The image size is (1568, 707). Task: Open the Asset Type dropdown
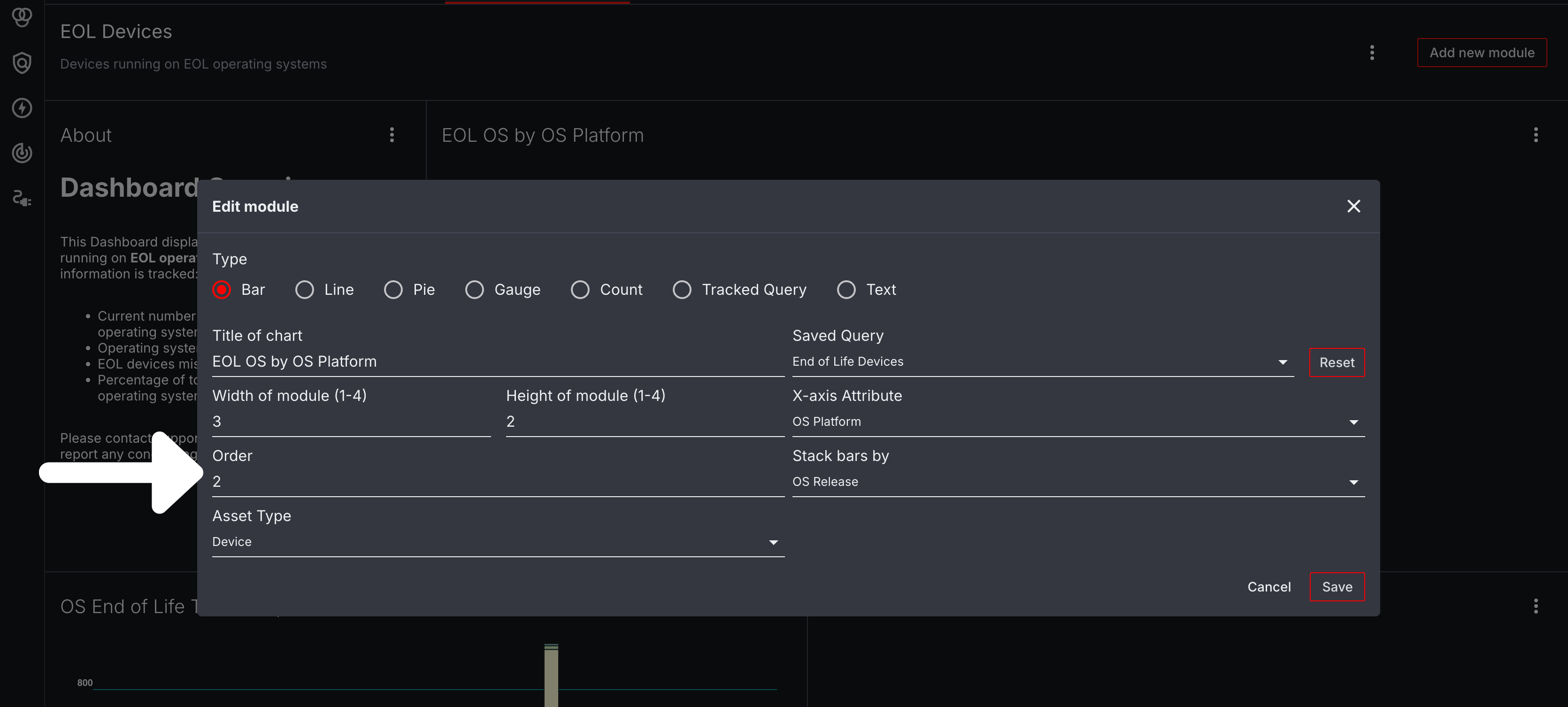(498, 542)
